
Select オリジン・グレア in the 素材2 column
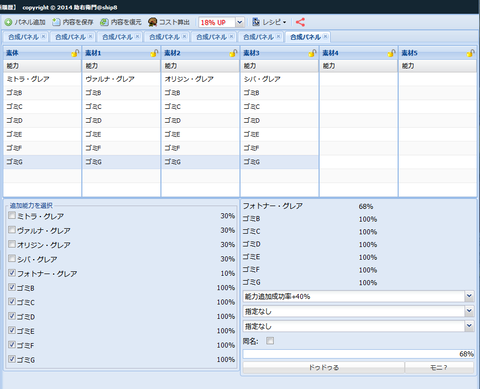pos(200,79)
